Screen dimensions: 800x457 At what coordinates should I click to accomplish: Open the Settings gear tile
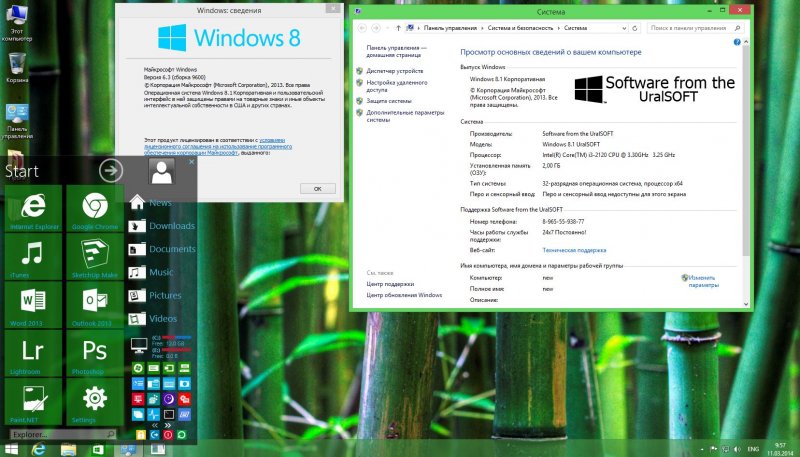(95, 401)
